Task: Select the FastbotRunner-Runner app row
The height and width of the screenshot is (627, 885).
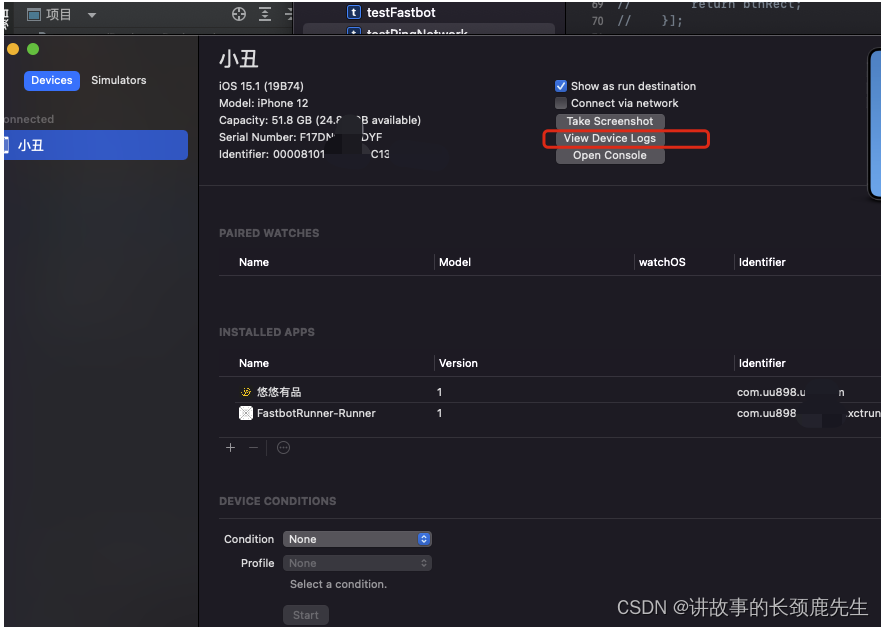Action: [549, 413]
